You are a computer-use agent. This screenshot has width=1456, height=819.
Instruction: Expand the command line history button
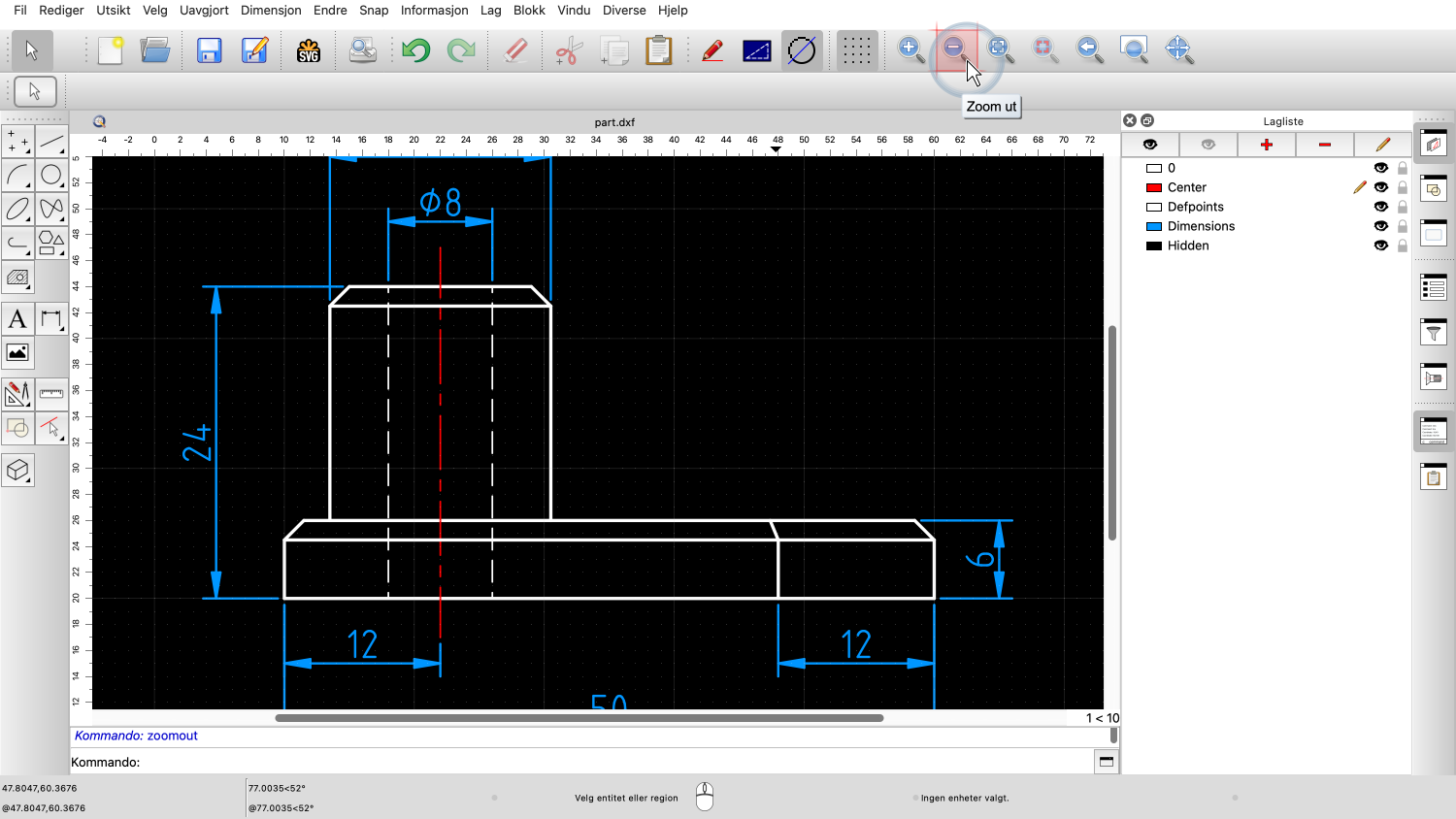pyautogui.click(x=1106, y=762)
